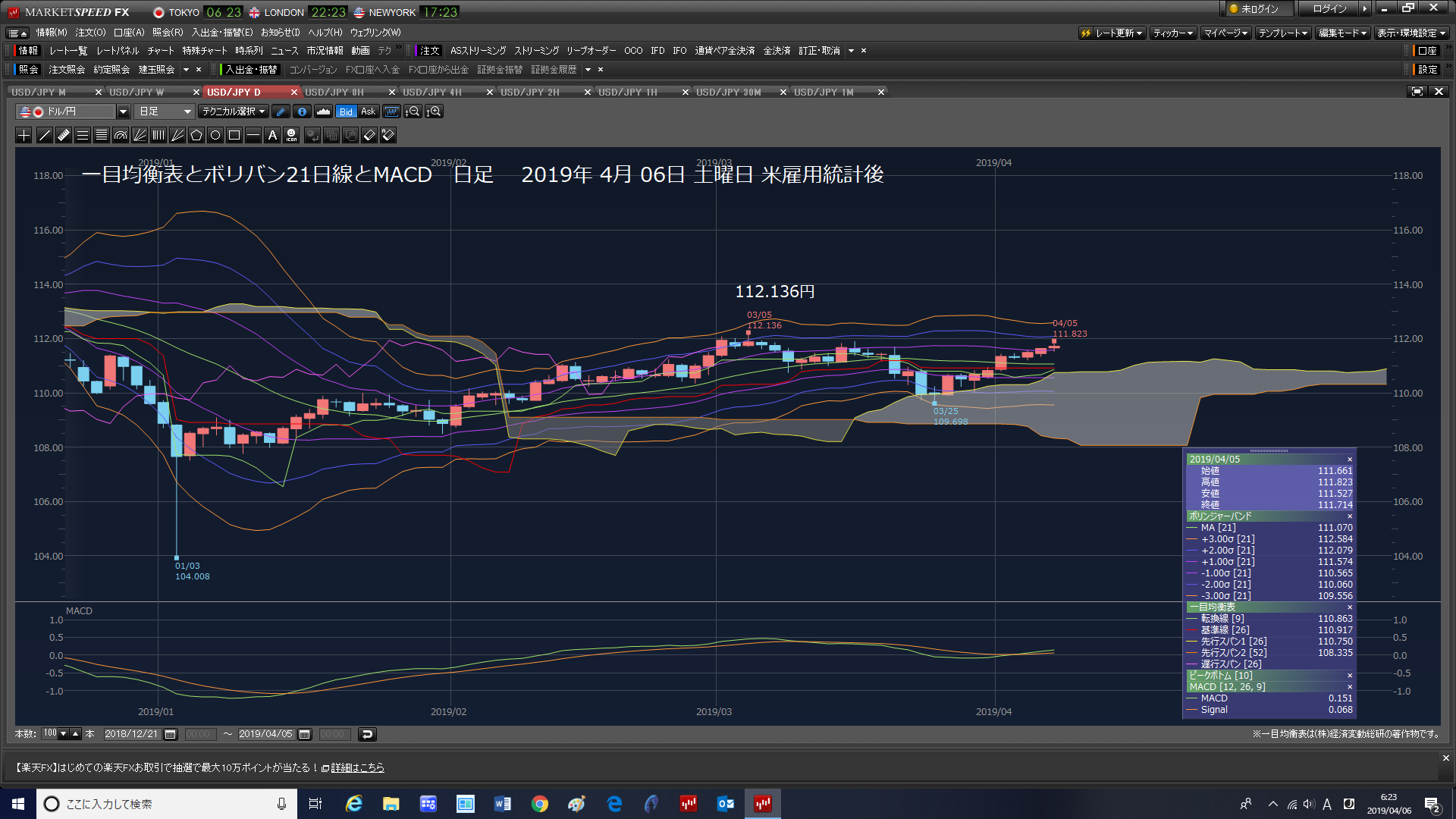Expand the レート更新 dropdown
Viewport: 1456px width, 819px height.
[1112, 33]
